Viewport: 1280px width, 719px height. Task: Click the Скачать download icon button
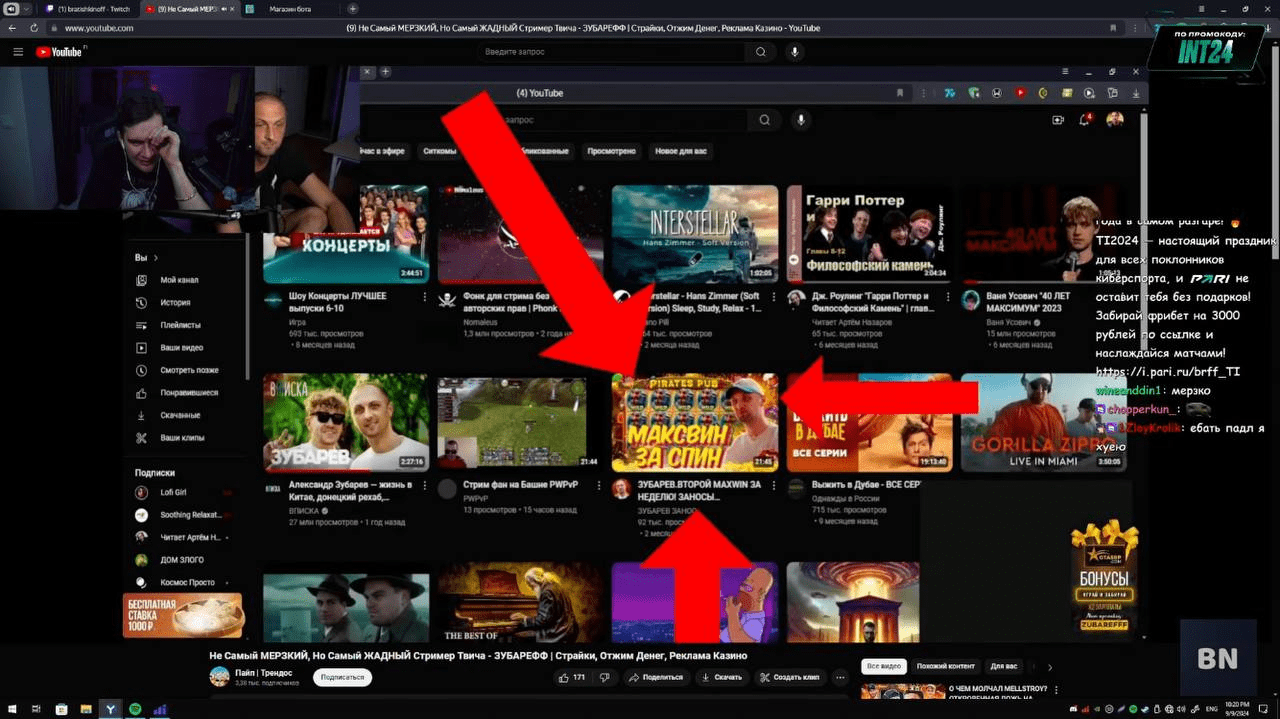click(721, 677)
